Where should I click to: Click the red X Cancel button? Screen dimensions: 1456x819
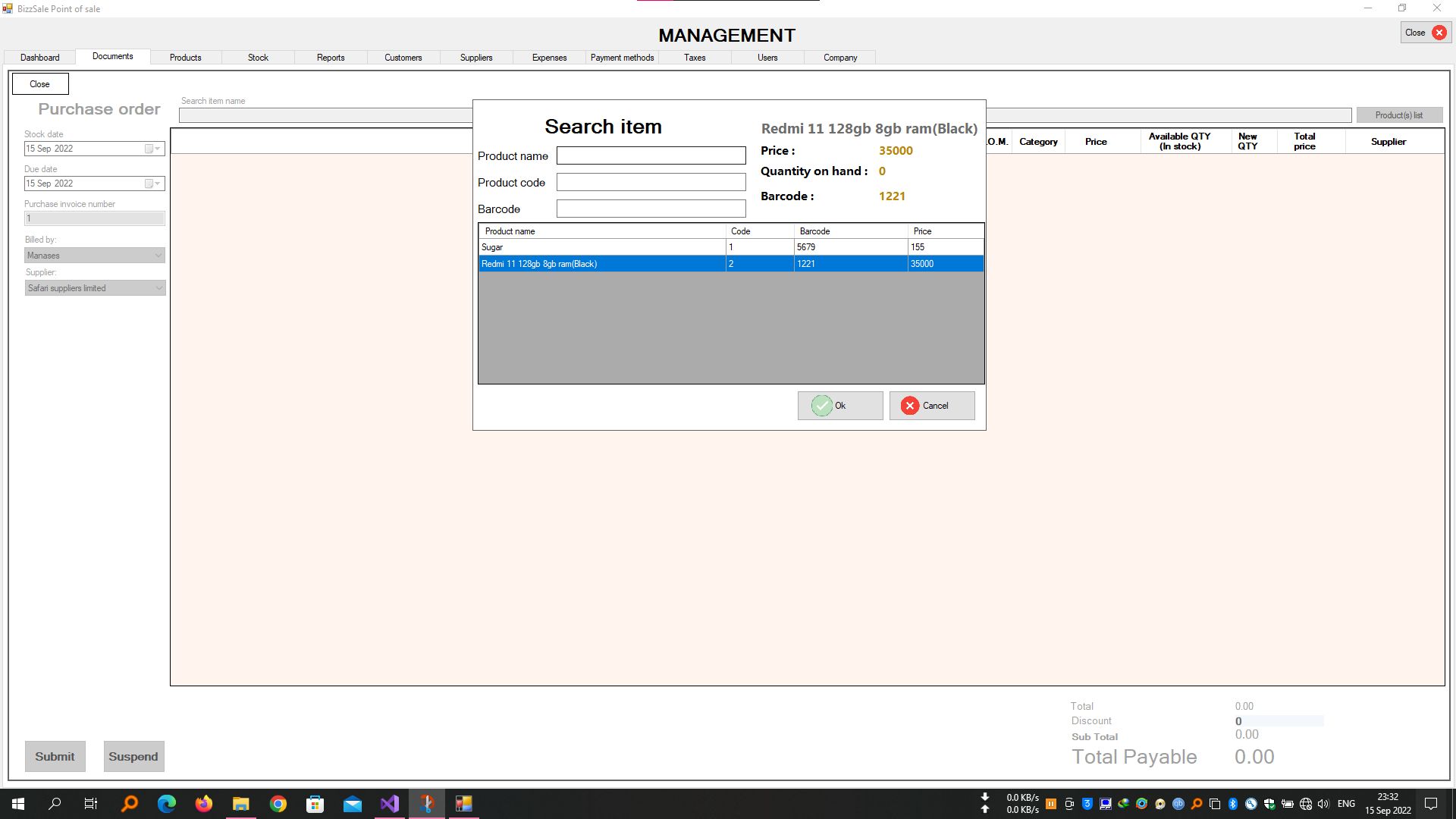(x=931, y=406)
